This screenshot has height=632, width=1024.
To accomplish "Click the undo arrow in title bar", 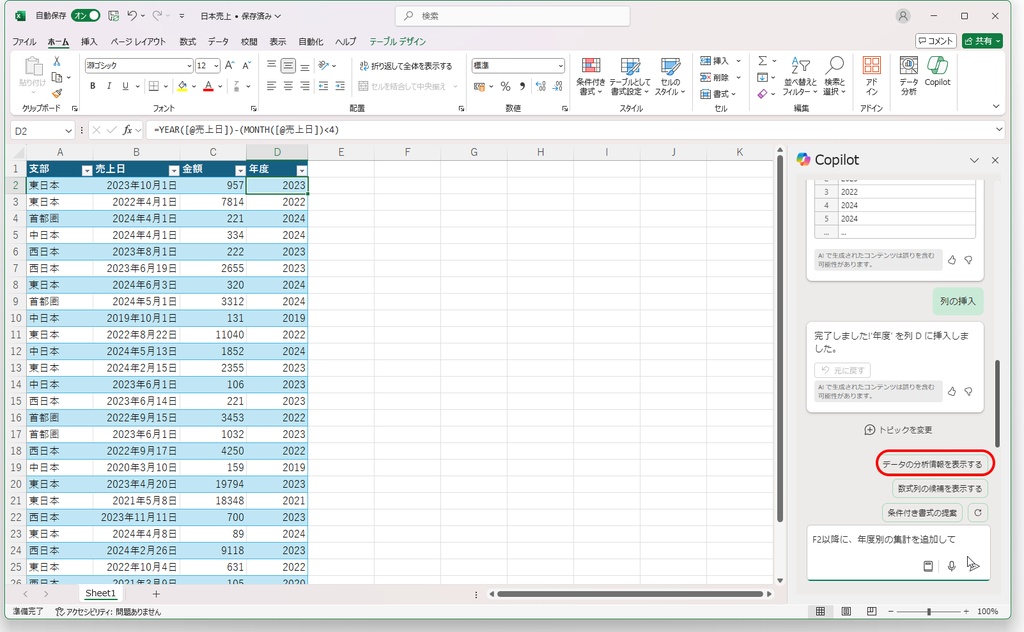I will (132, 16).
